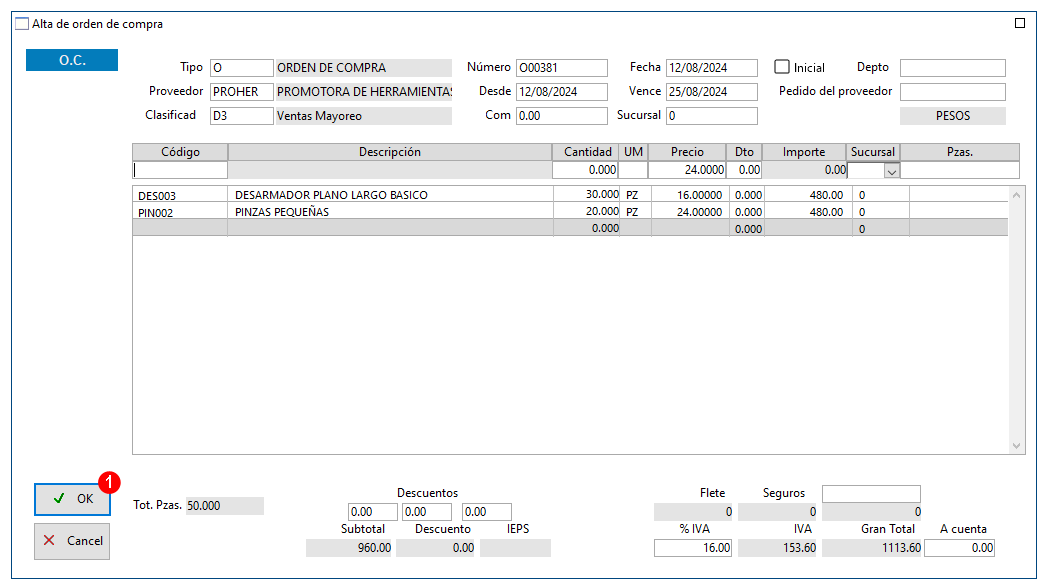Click the Importe entry value 0.00
The height and width of the screenshot is (586, 1046).
click(805, 170)
